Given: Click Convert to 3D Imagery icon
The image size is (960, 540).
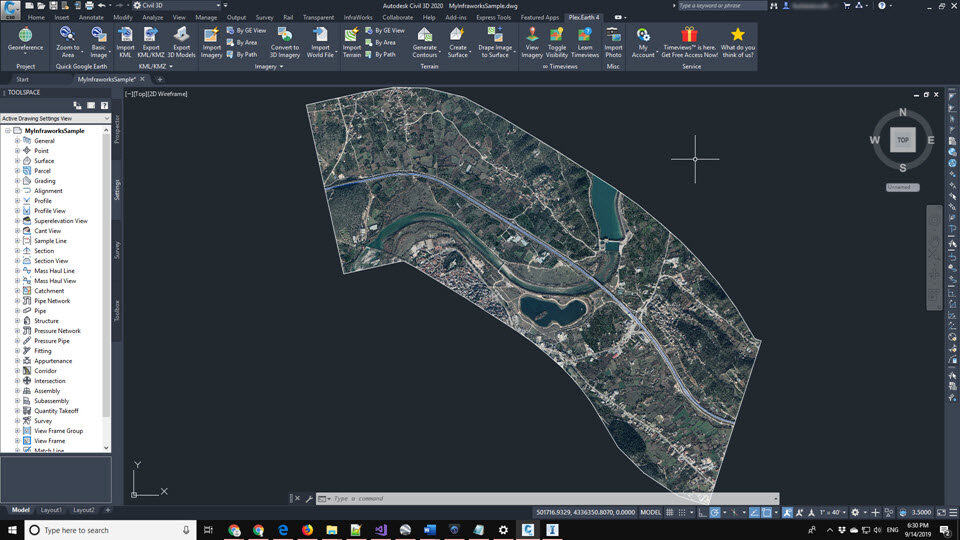Looking at the screenshot, I should 285,35.
